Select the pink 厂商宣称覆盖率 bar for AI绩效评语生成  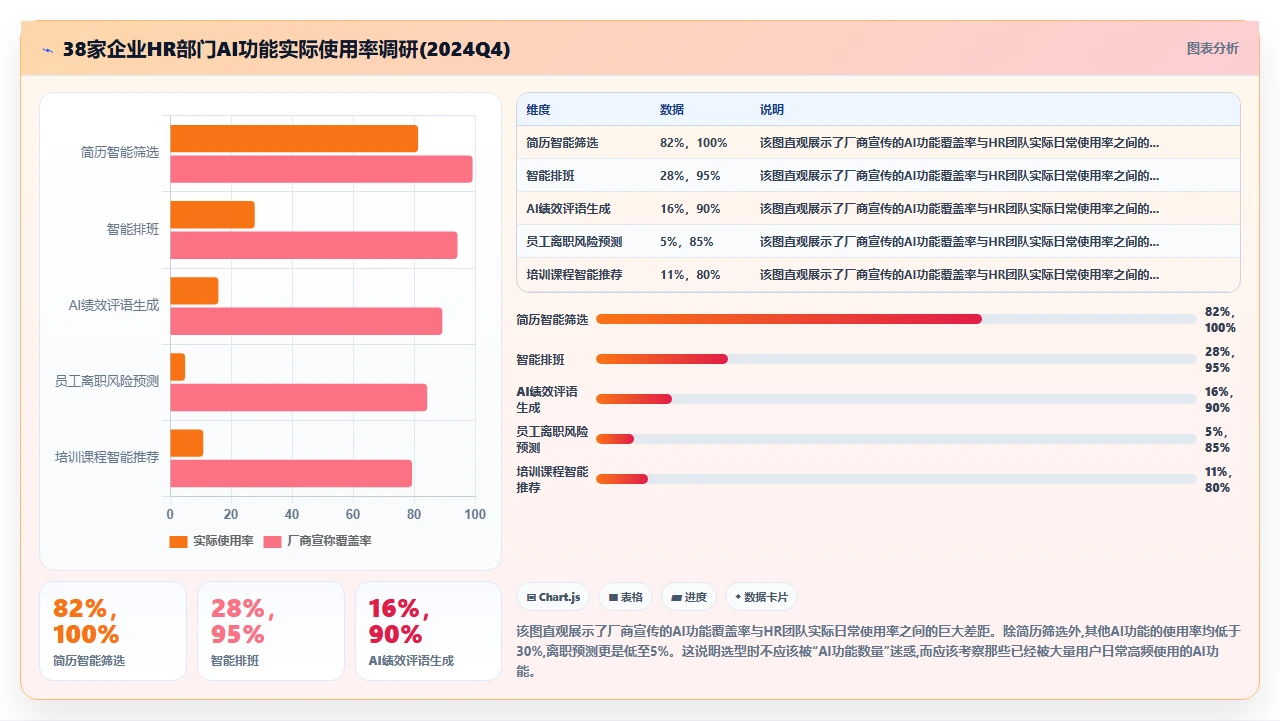[306, 321]
